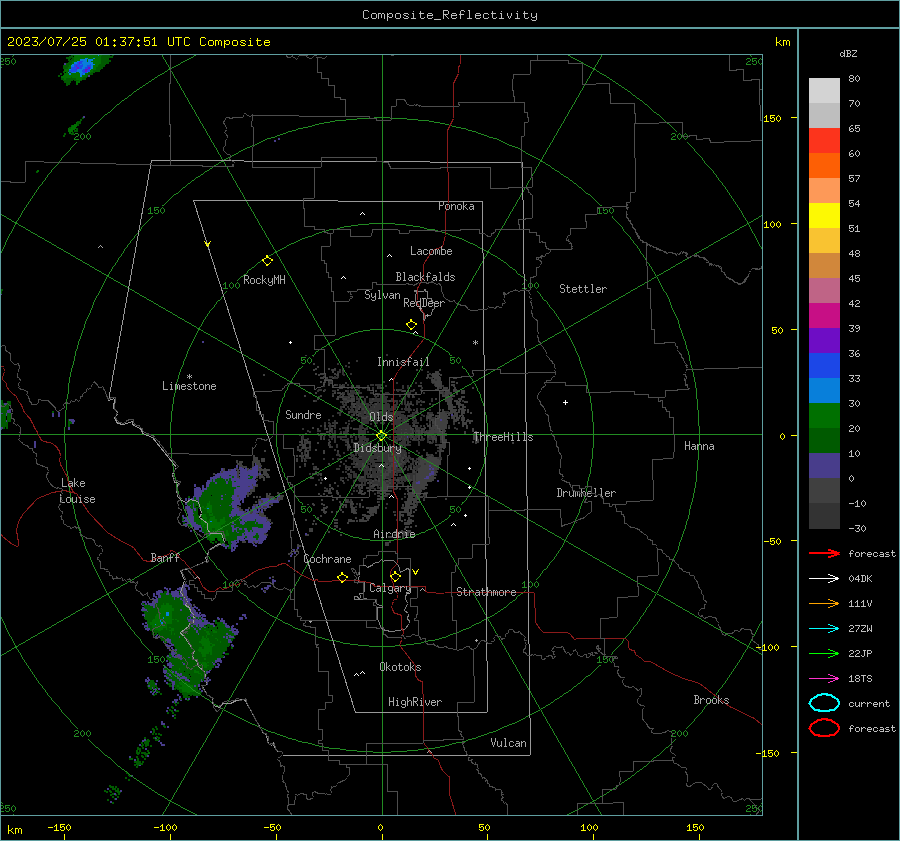Click the red 65 dBZ legend swatch
Image resolution: width=900 pixels, height=841 pixels.
[x=824, y=140]
